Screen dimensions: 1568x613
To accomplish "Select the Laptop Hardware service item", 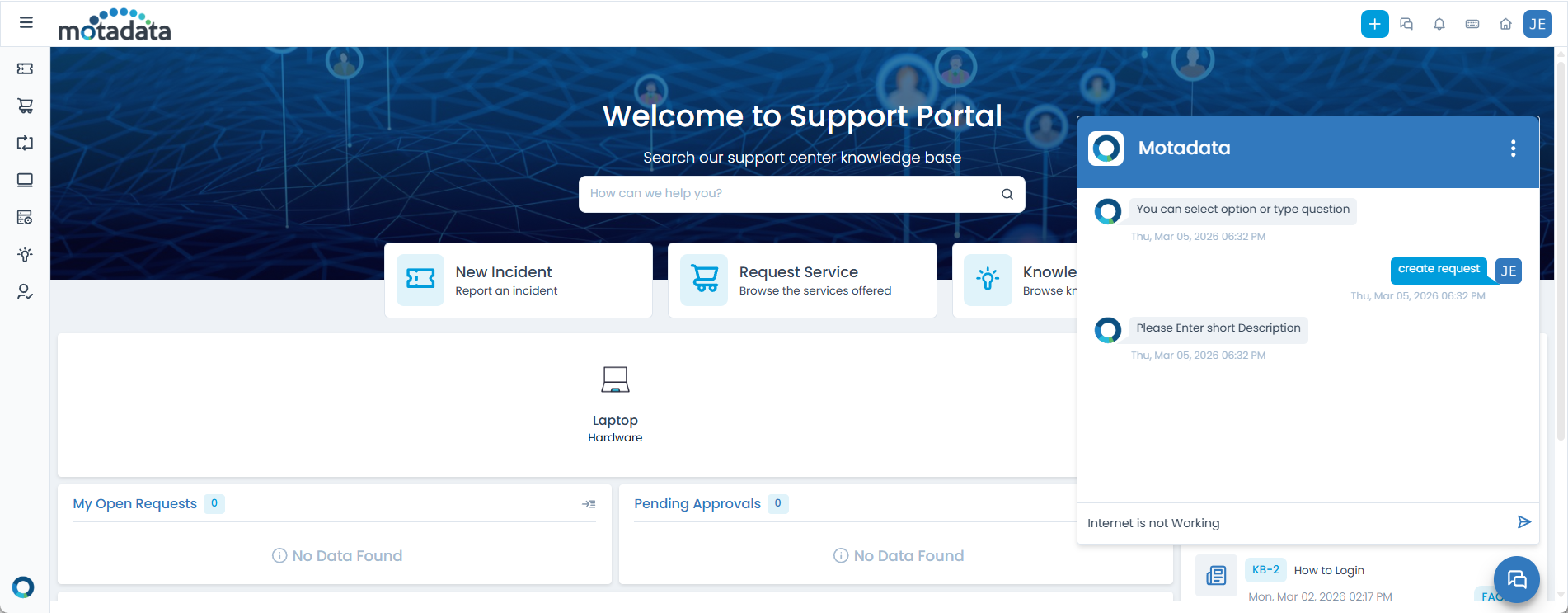I will tap(615, 404).
